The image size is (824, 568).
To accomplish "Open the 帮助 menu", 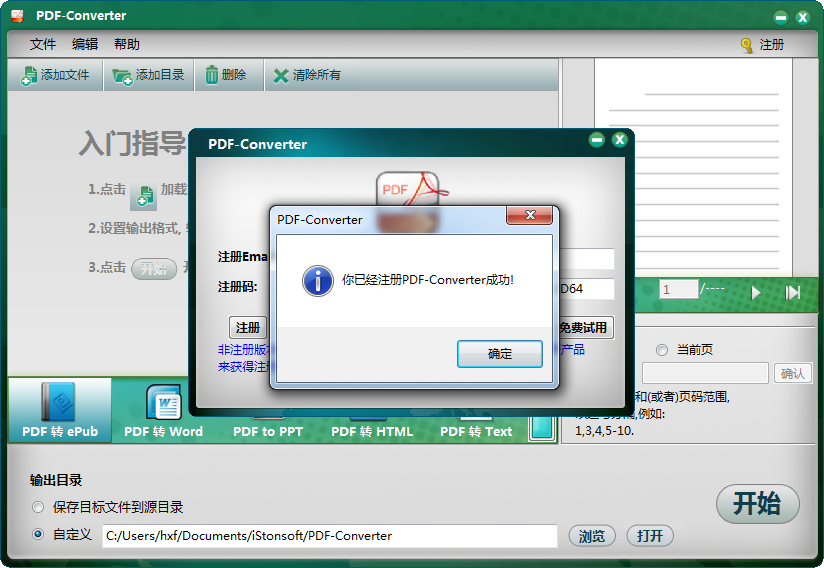I will tap(127, 44).
